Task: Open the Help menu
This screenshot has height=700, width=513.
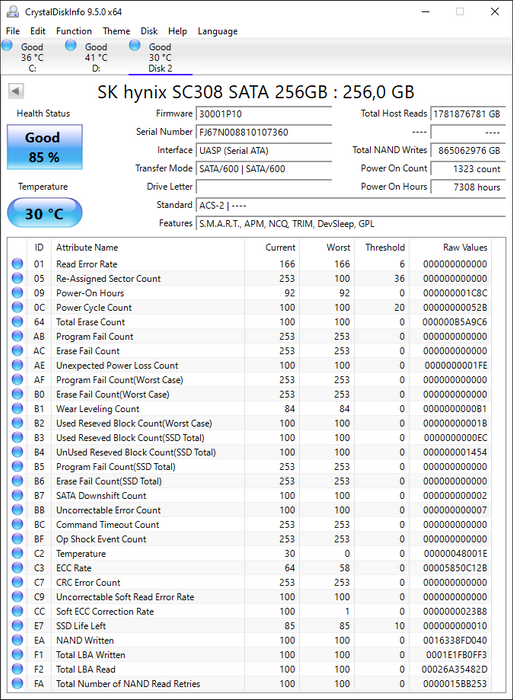Action: (x=177, y=31)
